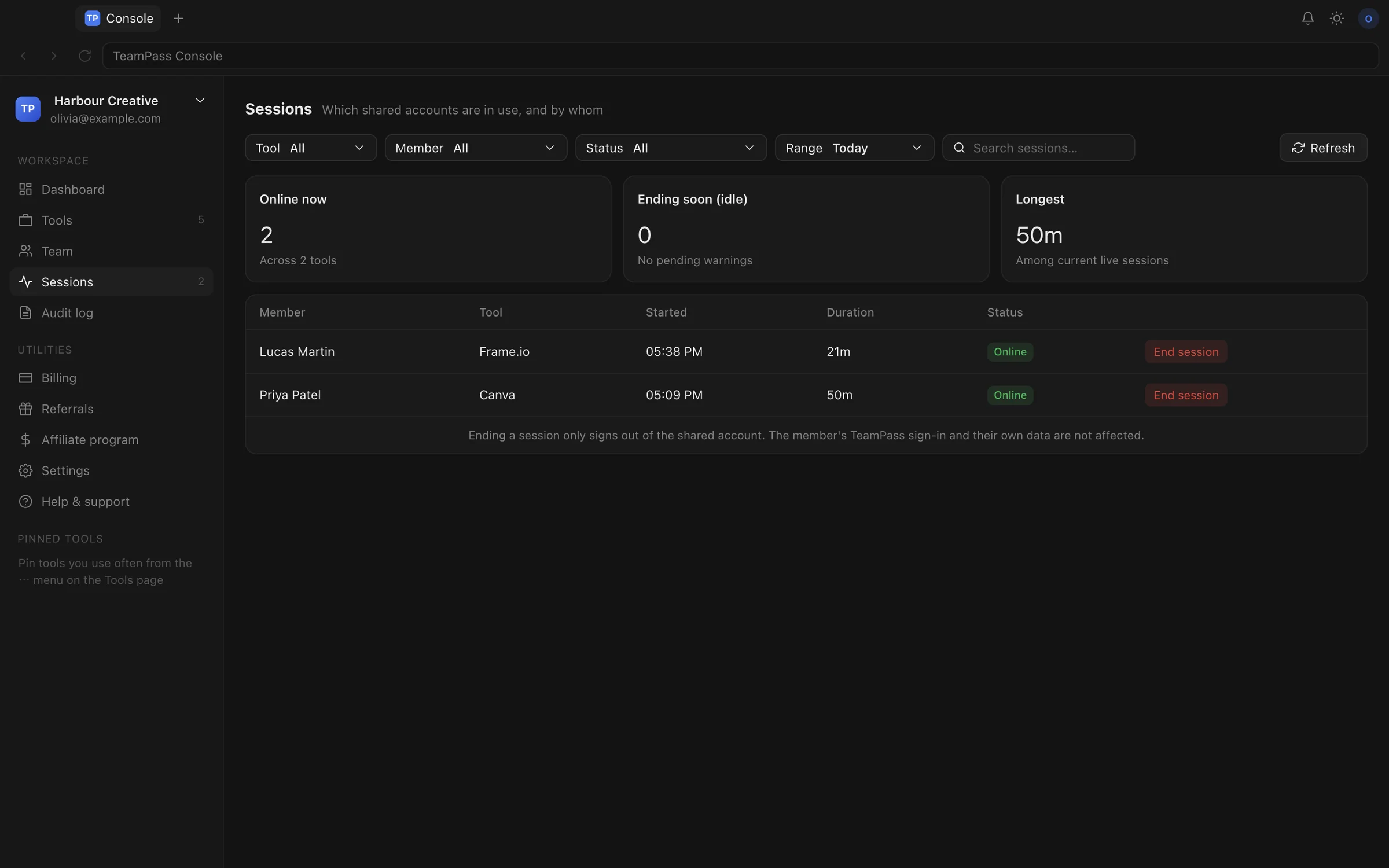Click the Online now card
1389x868 pixels.
[x=428, y=229]
